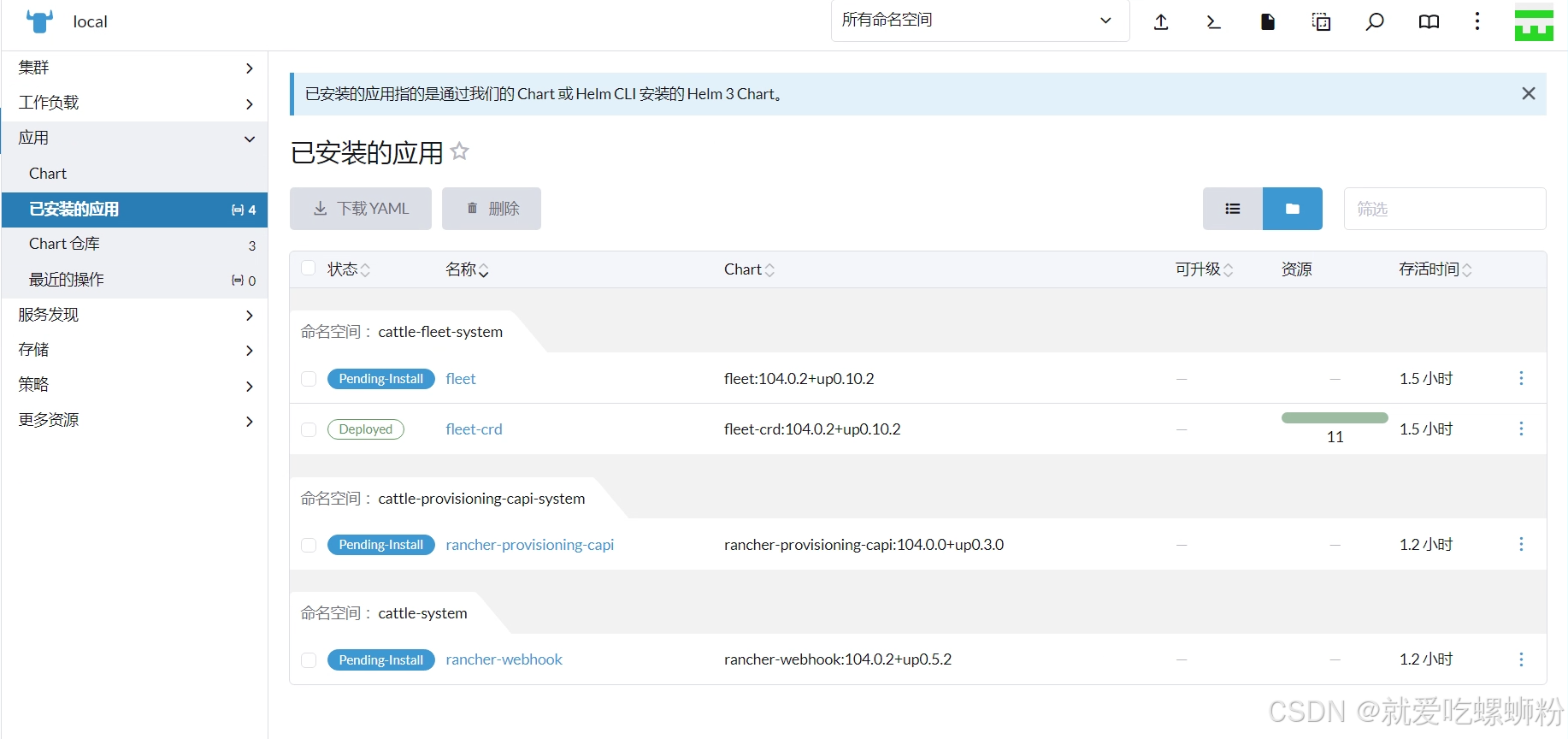1568x739 pixels.
Task: Open row actions for fleet
Action: point(1521,378)
